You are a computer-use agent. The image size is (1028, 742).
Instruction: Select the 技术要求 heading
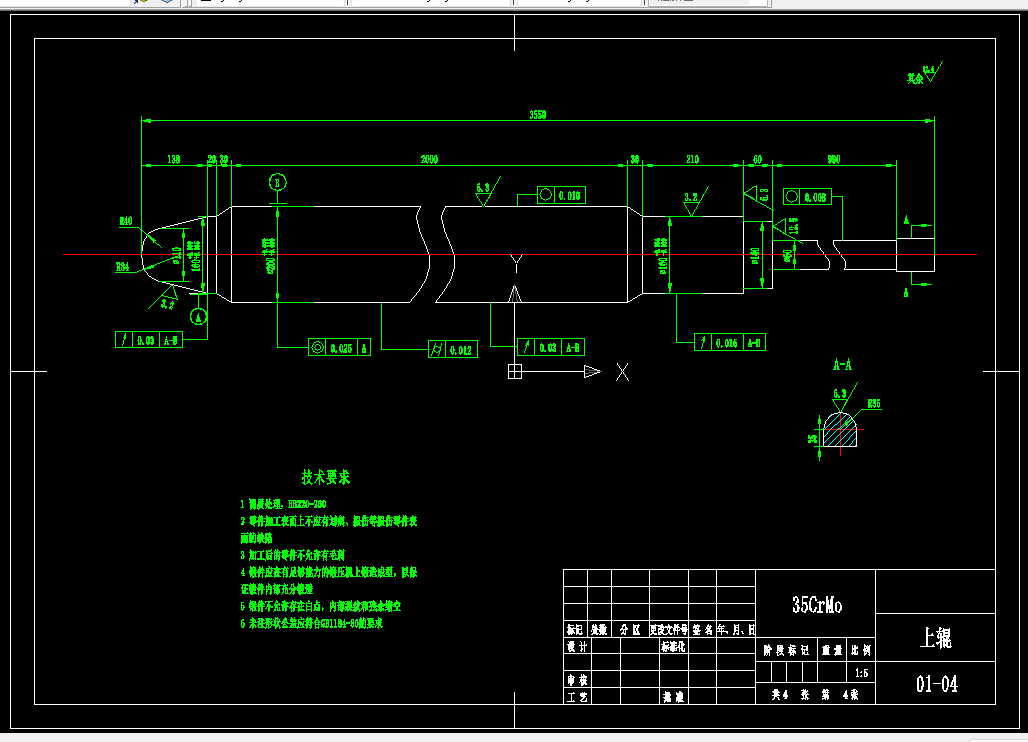pyautogui.click(x=326, y=477)
